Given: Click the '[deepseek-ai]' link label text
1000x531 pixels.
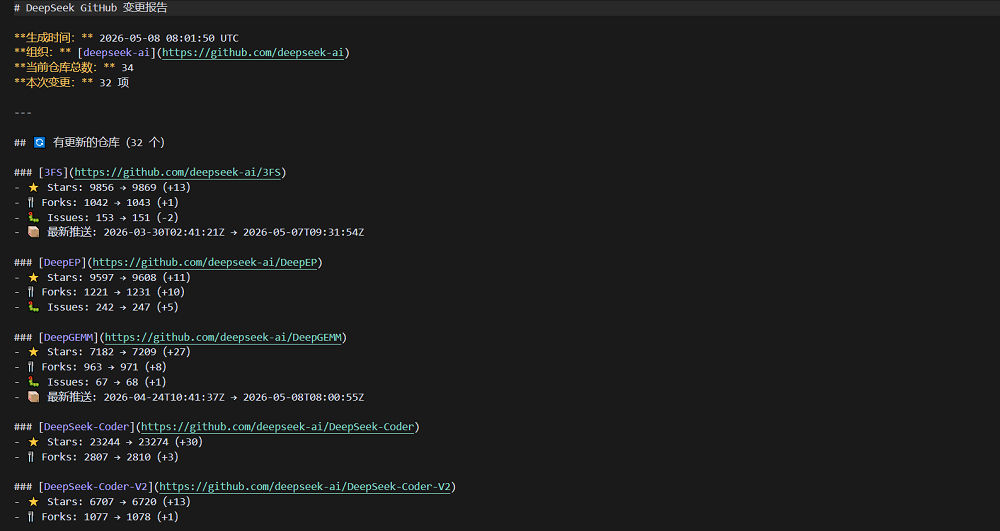Looking at the screenshot, I should click(117, 53).
